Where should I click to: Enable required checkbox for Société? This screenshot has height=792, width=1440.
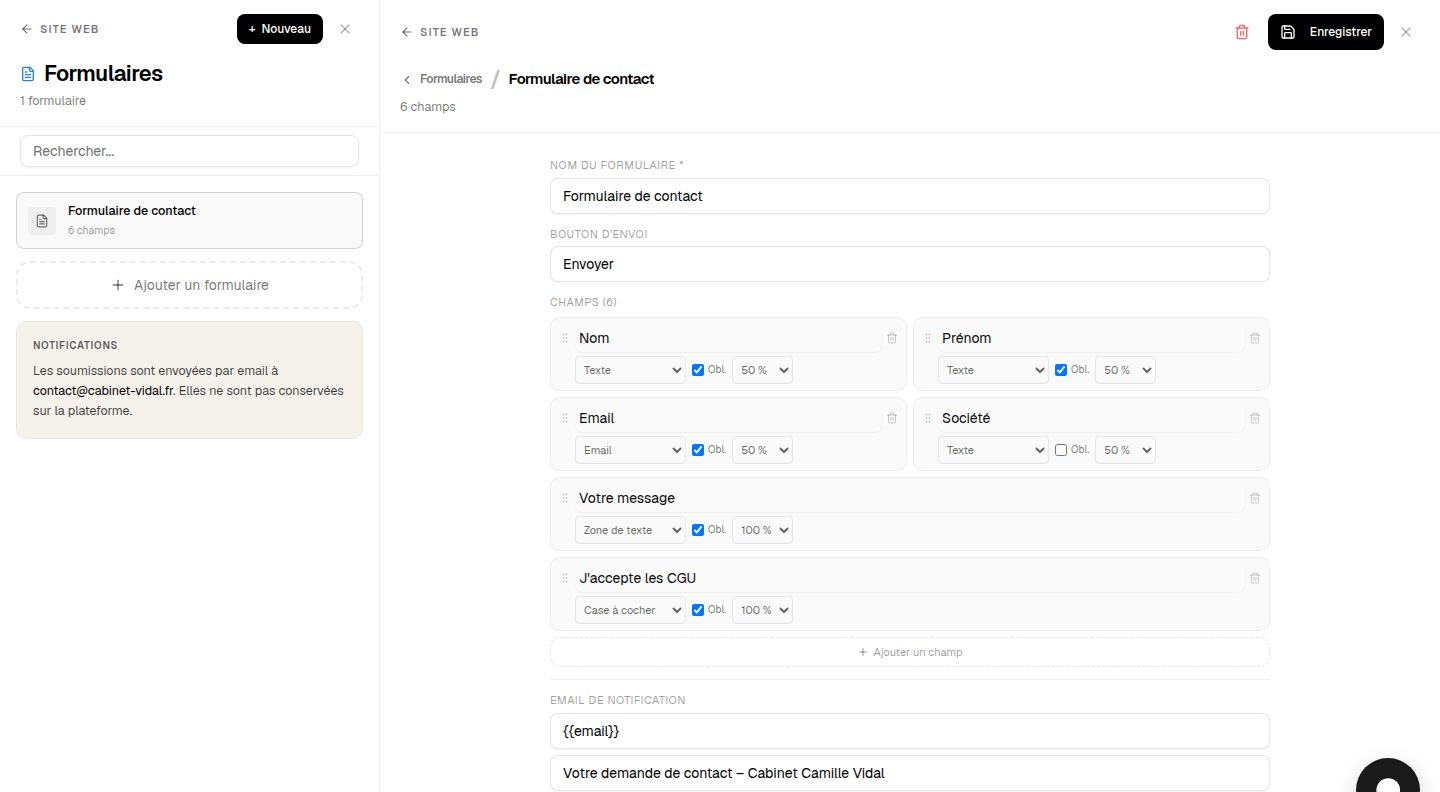click(x=1061, y=450)
